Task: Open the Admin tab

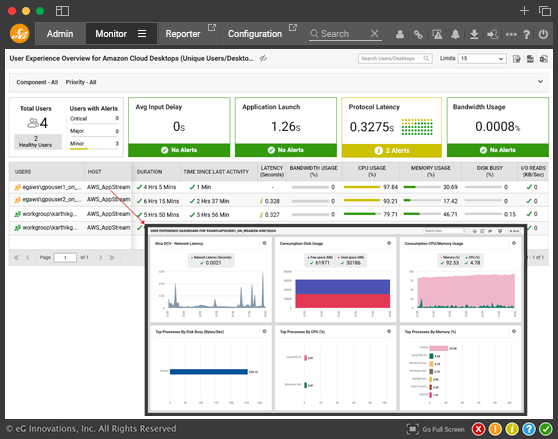Action: pos(60,34)
